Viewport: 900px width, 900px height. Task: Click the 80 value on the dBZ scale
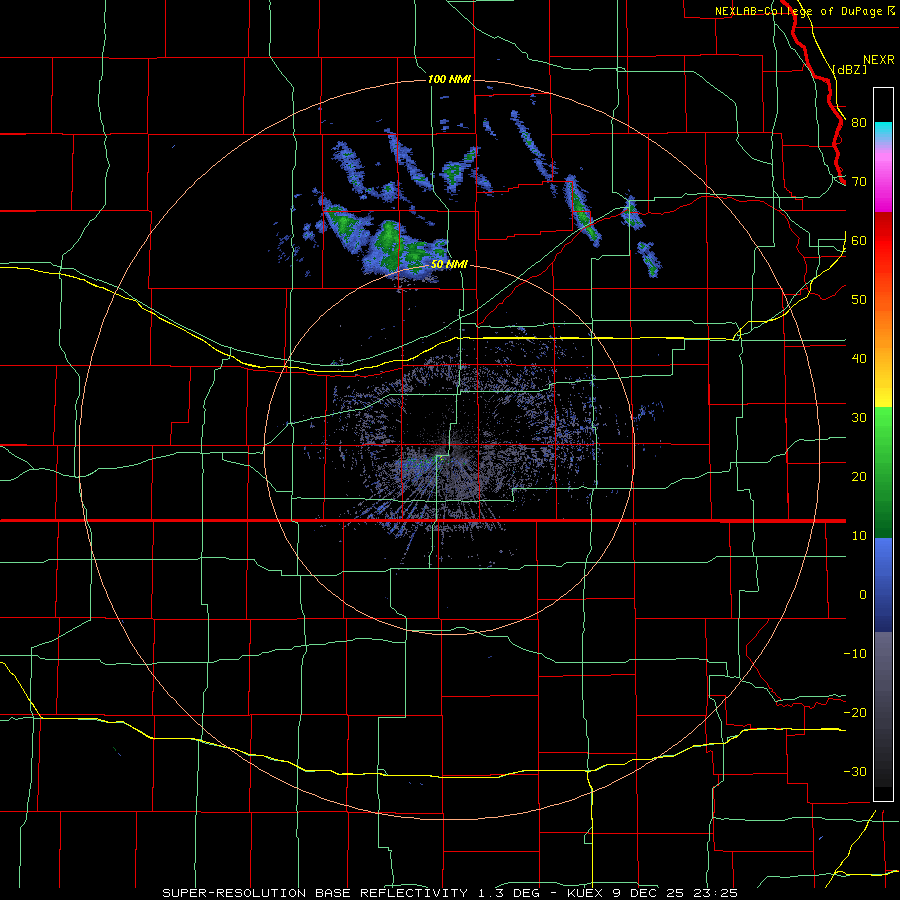859,122
